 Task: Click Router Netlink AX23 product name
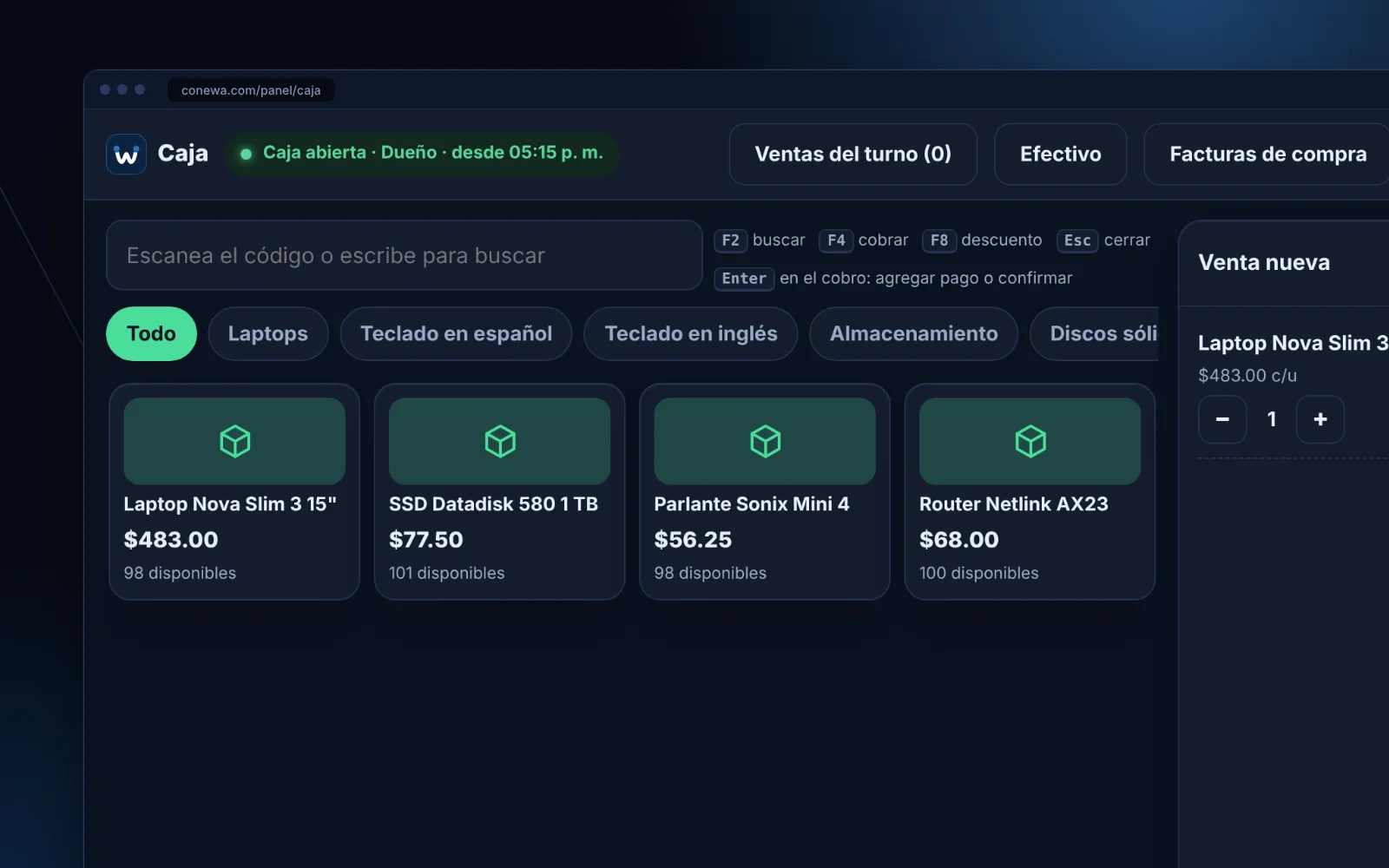click(1014, 504)
